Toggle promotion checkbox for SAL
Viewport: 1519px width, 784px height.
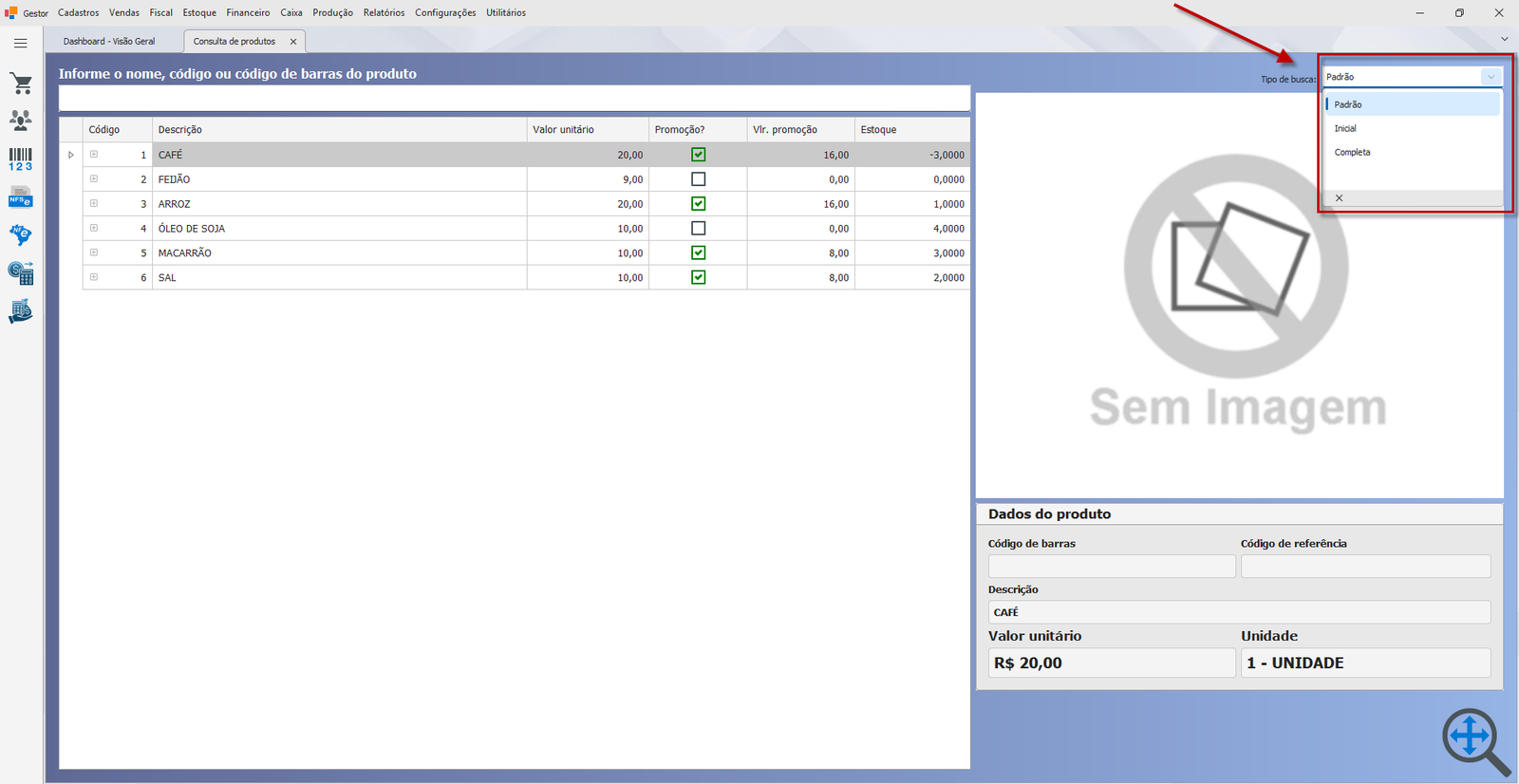(x=699, y=278)
